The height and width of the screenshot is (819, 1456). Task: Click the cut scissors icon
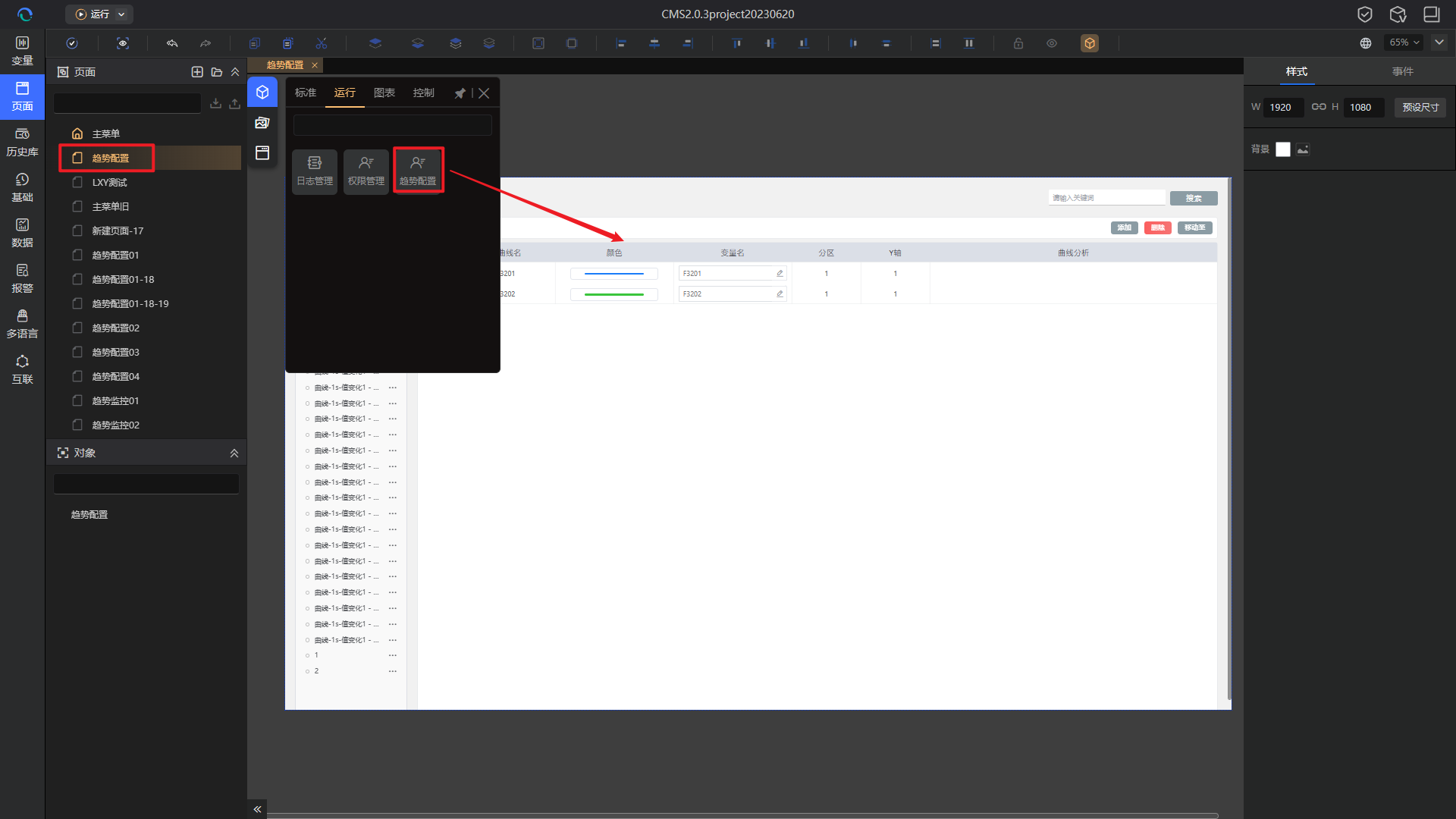click(322, 43)
